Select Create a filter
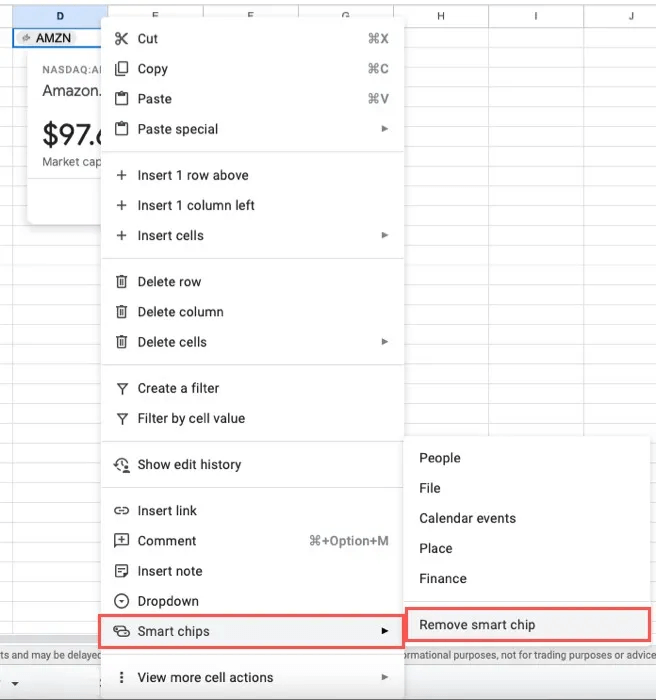Screen dimensions: 656x700 coord(252,388)
